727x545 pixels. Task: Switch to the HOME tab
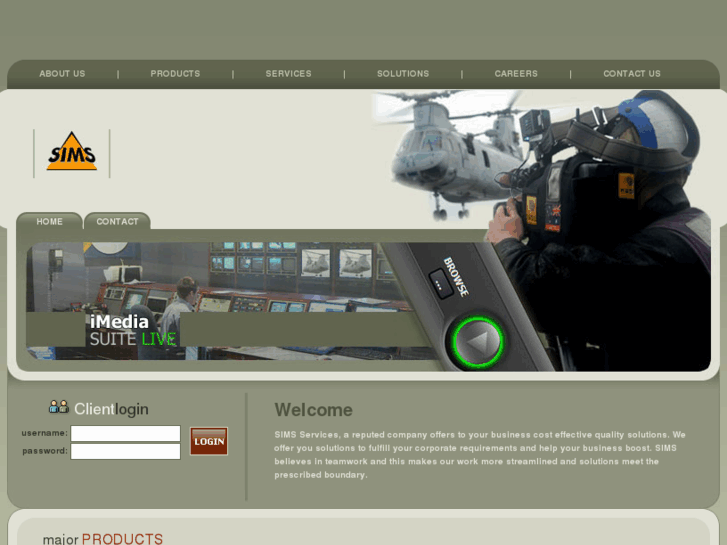(x=50, y=221)
